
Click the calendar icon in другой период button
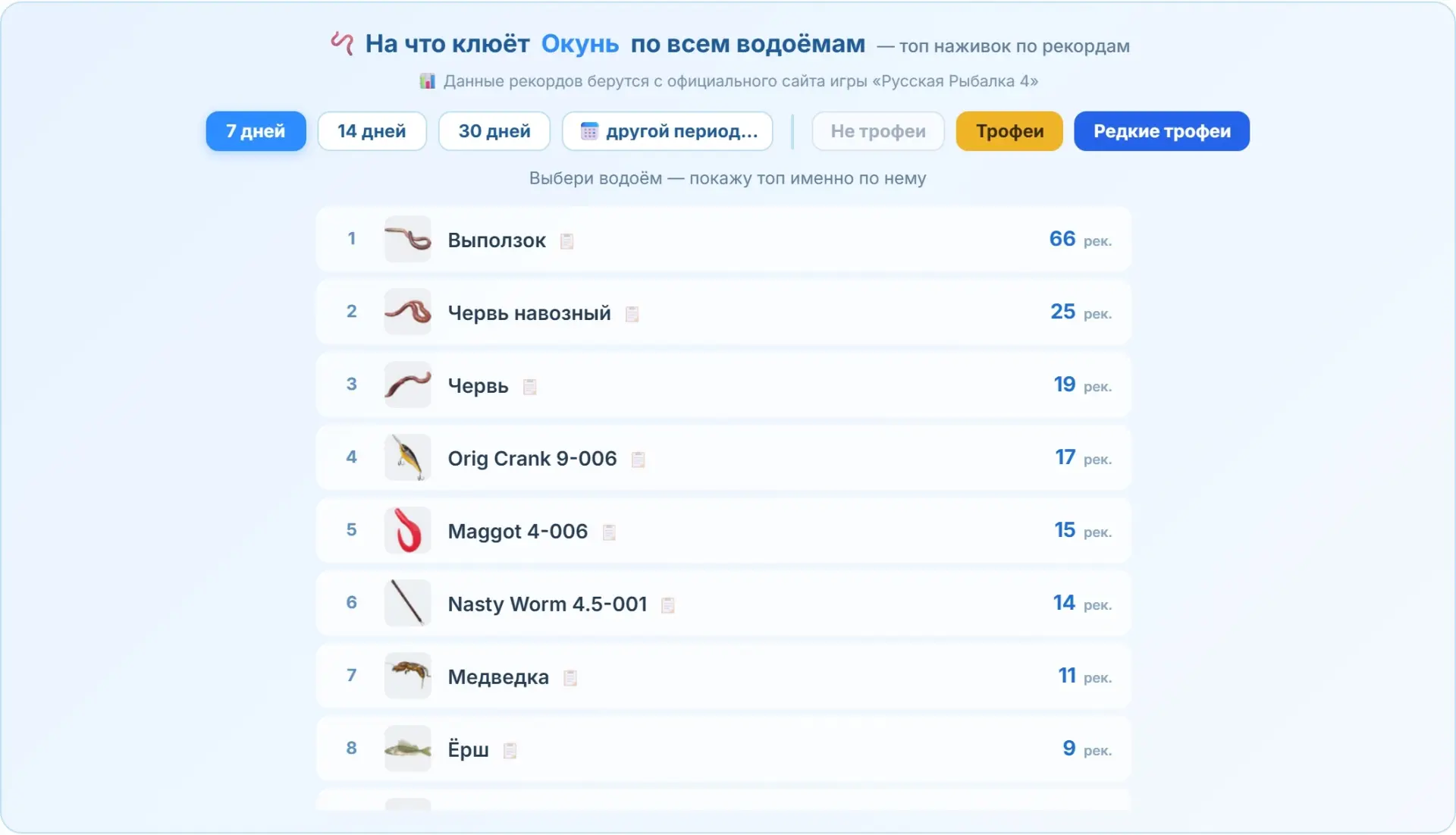click(589, 131)
